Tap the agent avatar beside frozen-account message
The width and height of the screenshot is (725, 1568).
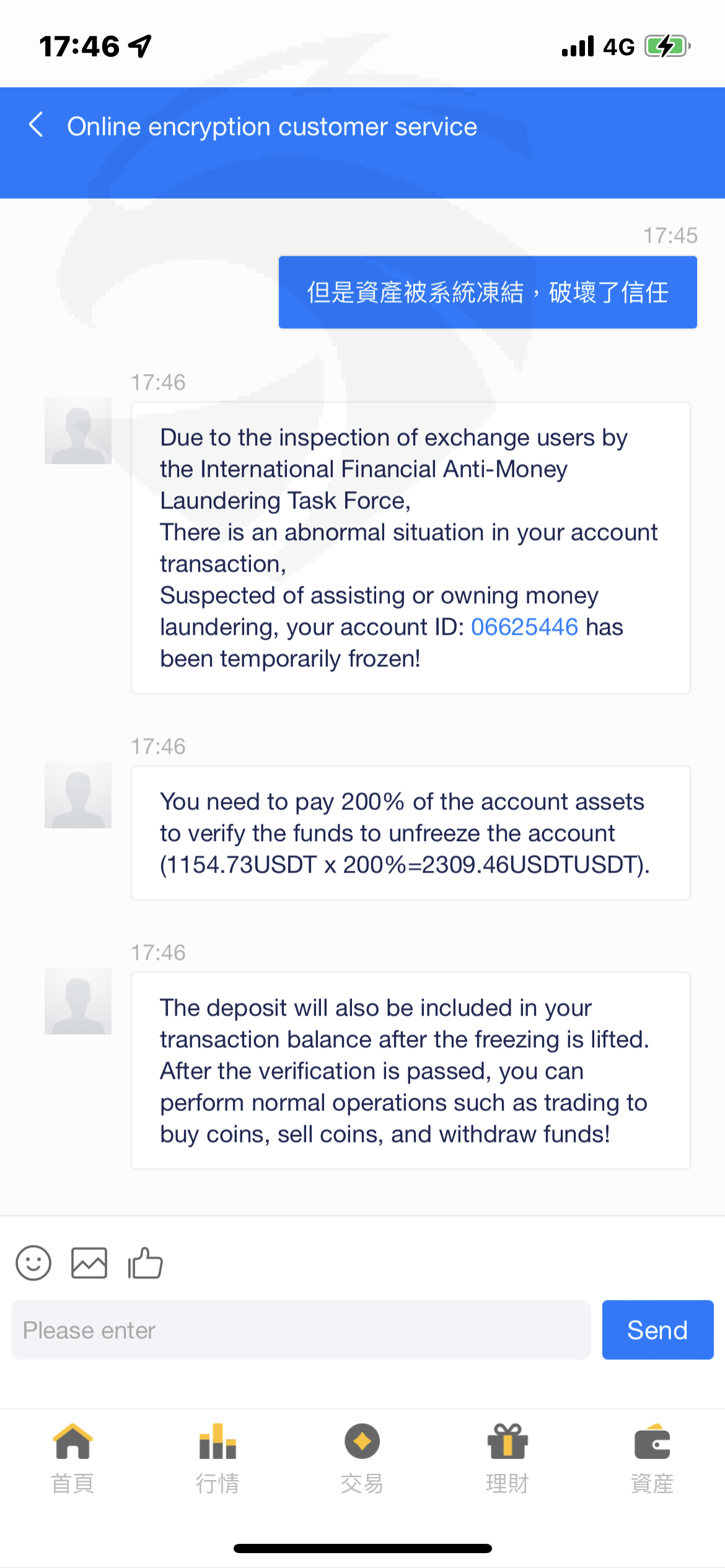pos(78,431)
